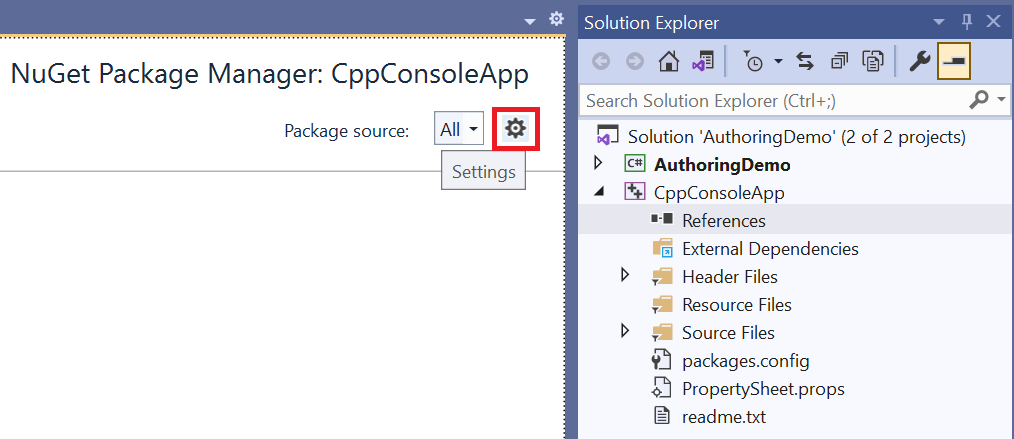Toggle Auto Hide pin on Solution Explorer
The width and height of the screenshot is (1014, 439).
tap(967, 23)
